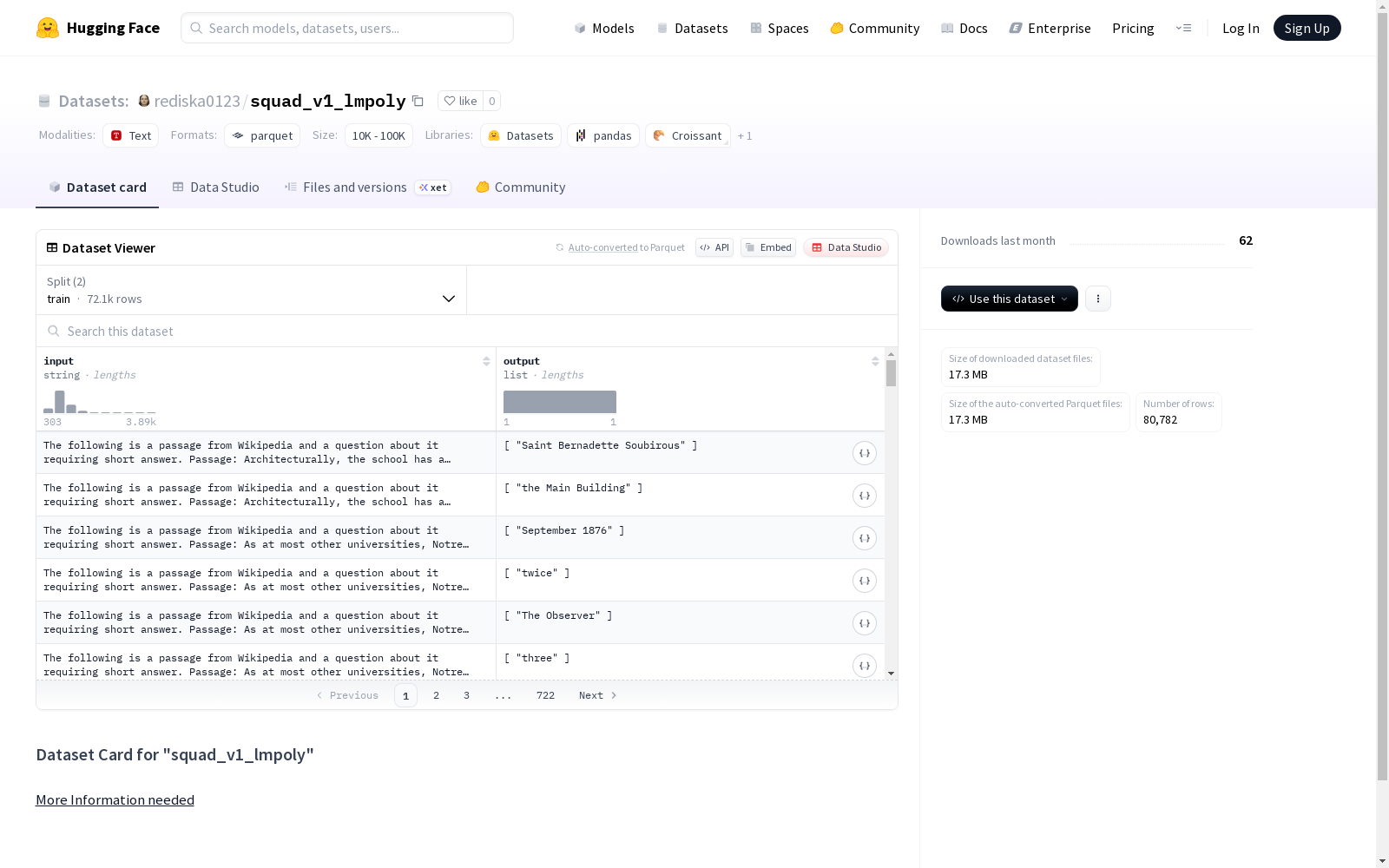Jump to page 722 of the dataset

pos(545,695)
